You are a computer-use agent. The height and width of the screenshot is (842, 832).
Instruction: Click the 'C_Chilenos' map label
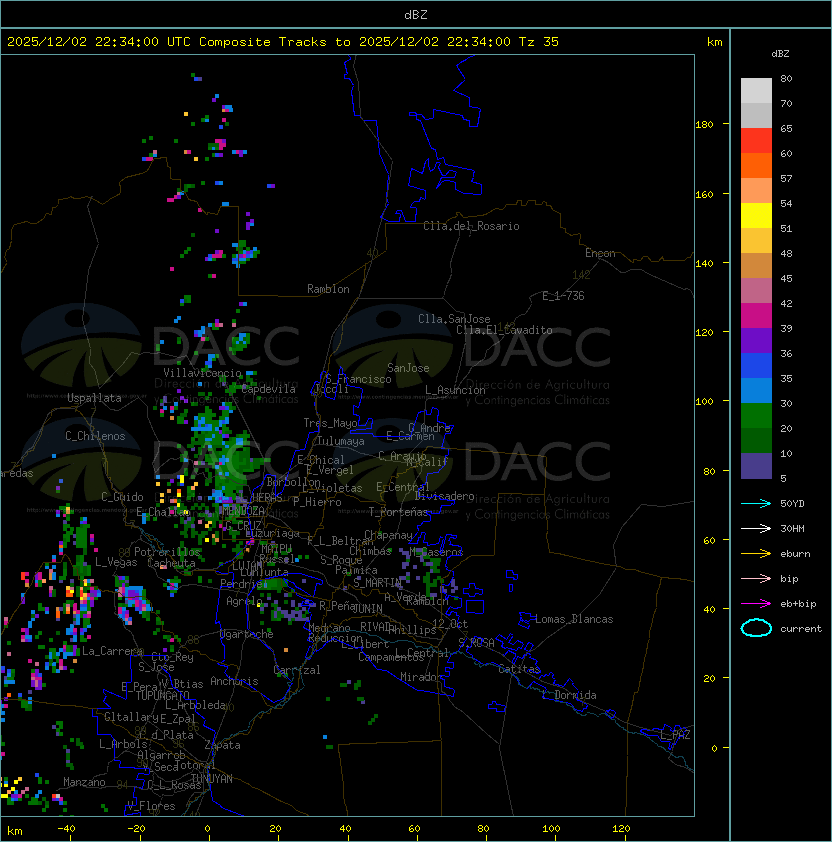point(95,436)
